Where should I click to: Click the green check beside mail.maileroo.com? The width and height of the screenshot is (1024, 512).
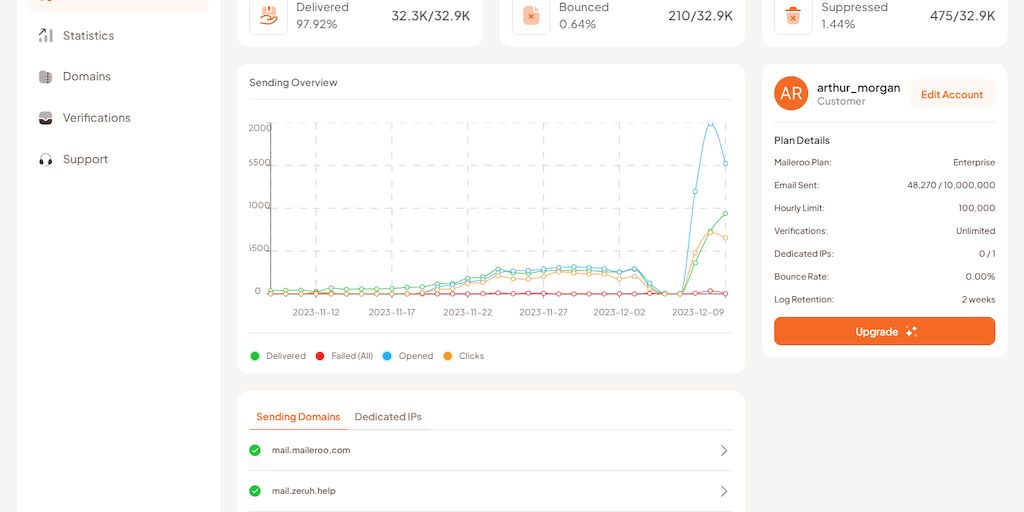pos(255,450)
